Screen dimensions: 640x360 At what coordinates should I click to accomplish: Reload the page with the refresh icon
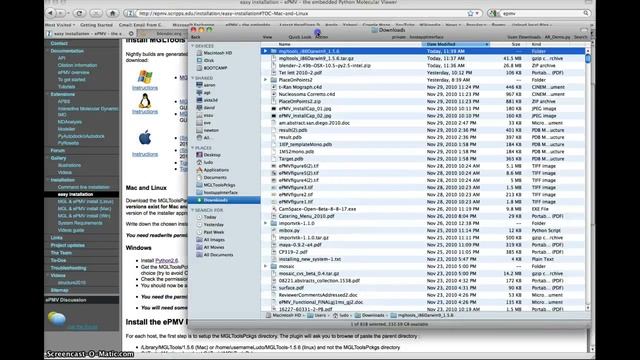coord(80,13)
